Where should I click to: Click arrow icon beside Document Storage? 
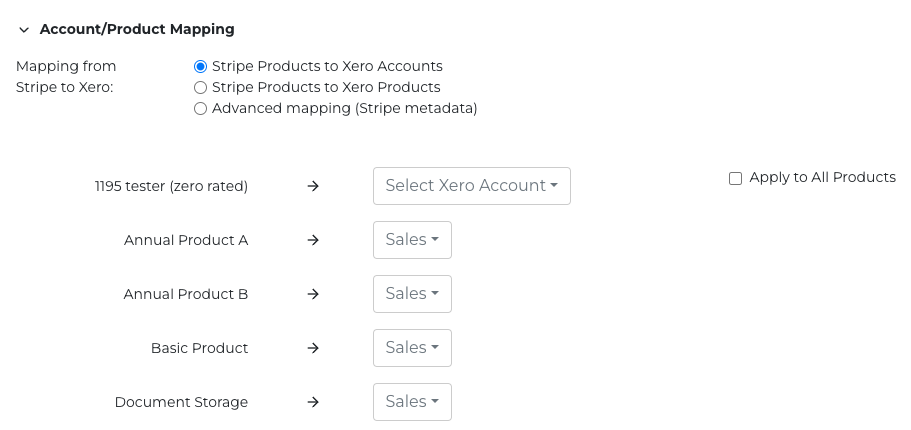[313, 402]
